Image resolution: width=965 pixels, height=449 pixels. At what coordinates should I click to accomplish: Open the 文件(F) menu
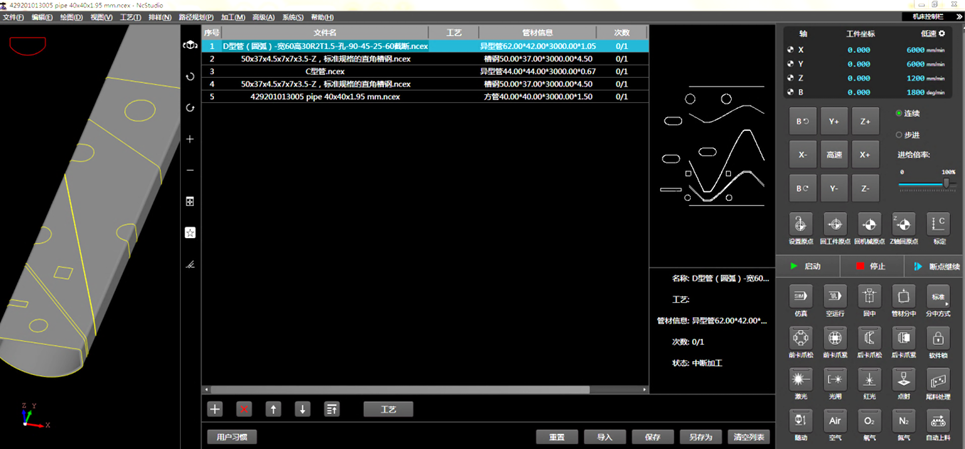point(13,17)
